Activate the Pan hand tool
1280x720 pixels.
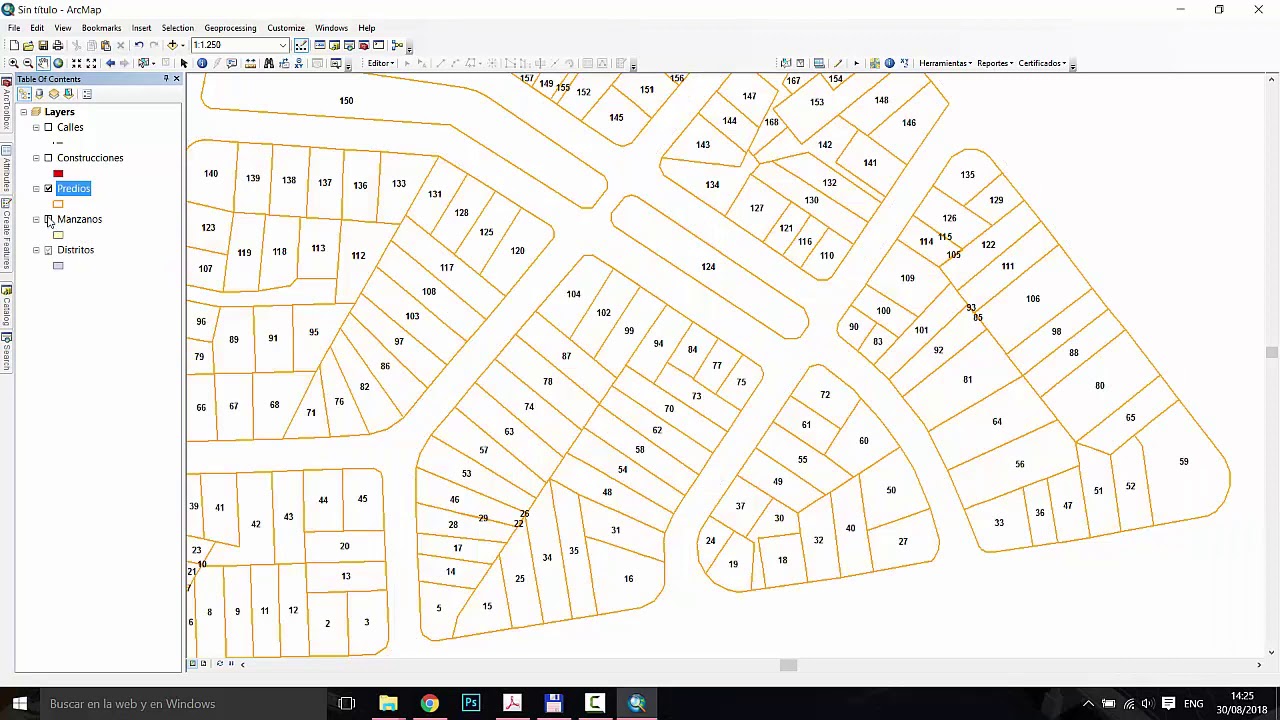43,63
